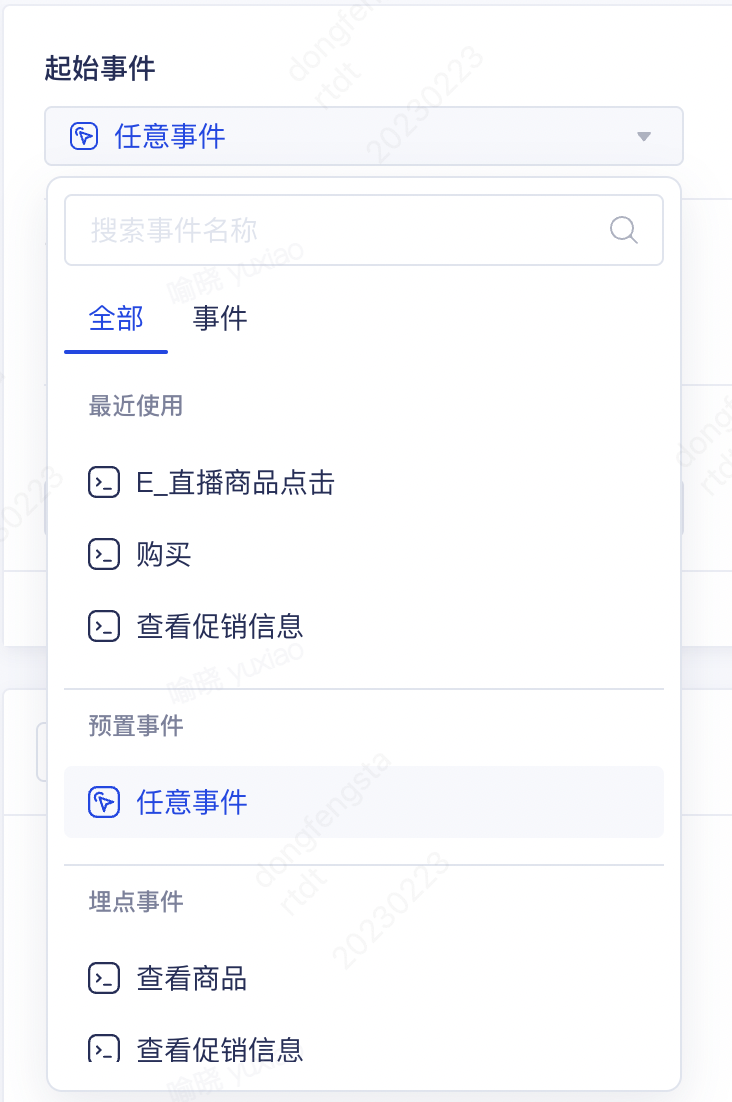Switch to the 全部 tab
Screen dimensions: 732x1102
tap(116, 318)
